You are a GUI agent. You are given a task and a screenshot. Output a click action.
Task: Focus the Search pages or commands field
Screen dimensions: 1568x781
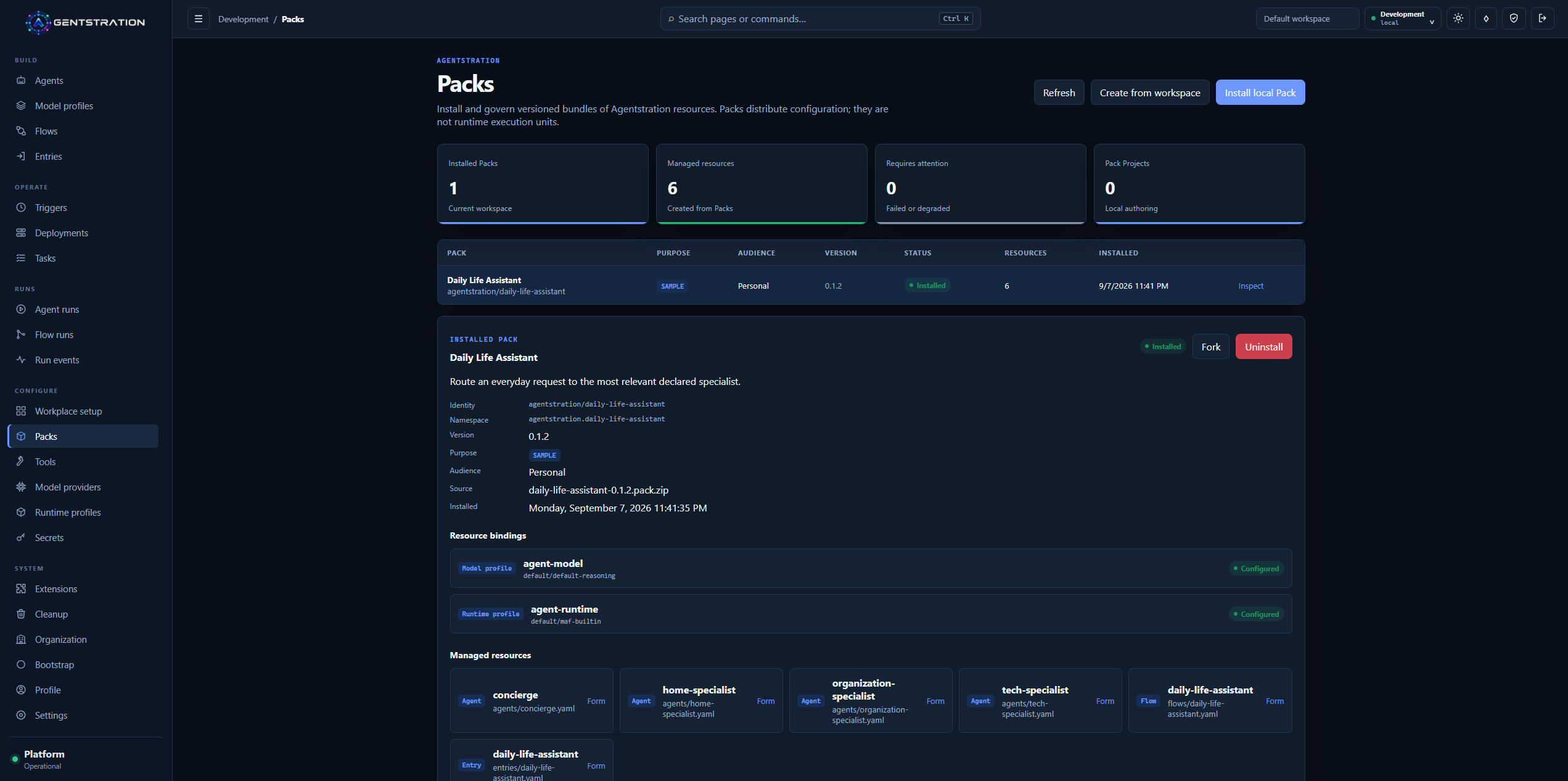820,19
